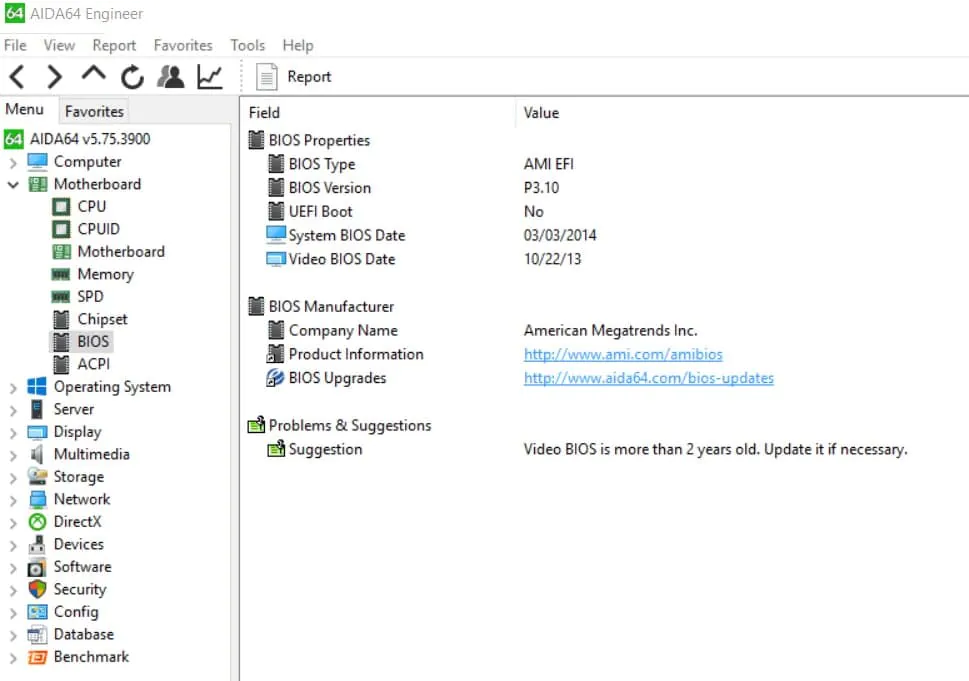Refresh the page using the circular arrow icon
The height and width of the screenshot is (681, 969).
coord(132,77)
